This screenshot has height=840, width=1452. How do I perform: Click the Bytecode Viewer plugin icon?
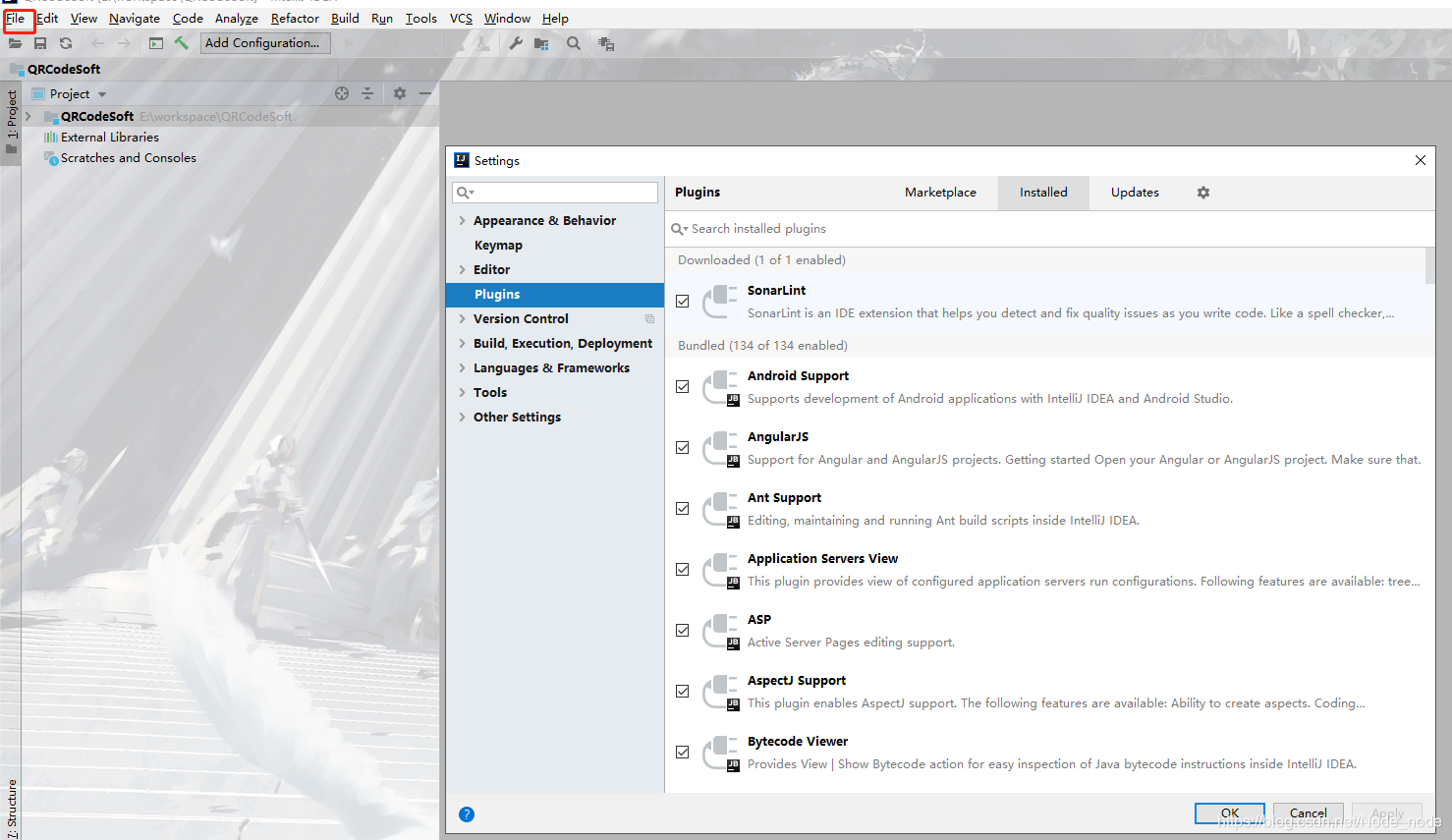720,753
